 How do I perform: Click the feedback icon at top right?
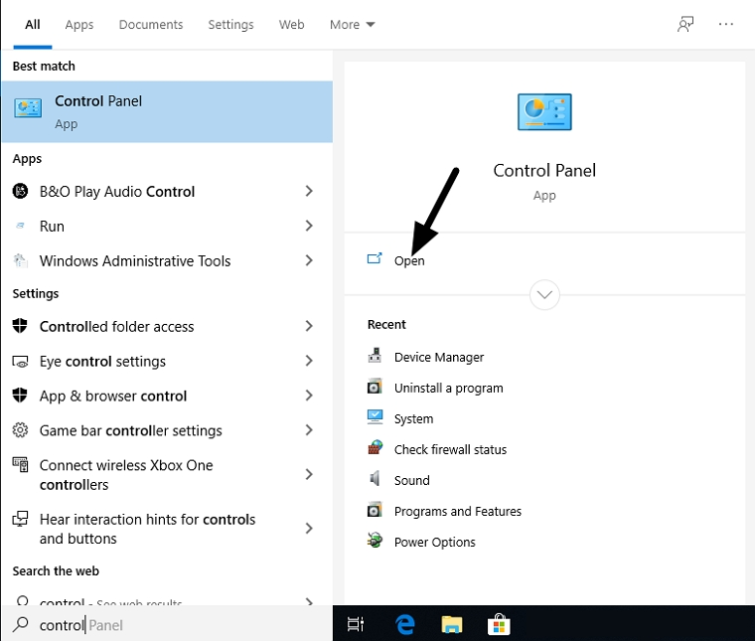click(x=685, y=24)
